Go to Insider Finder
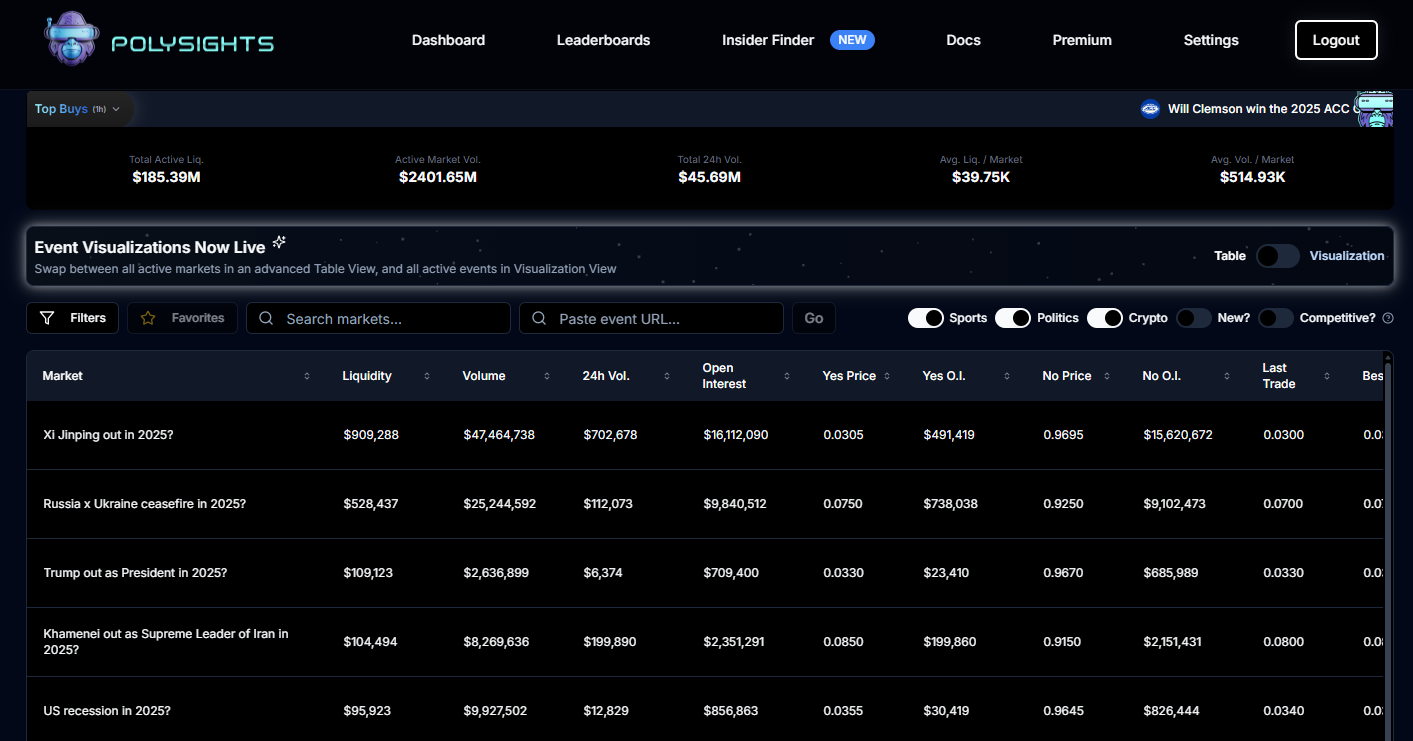This screenshot has height=741, width=1413. [x=767, y=40]
